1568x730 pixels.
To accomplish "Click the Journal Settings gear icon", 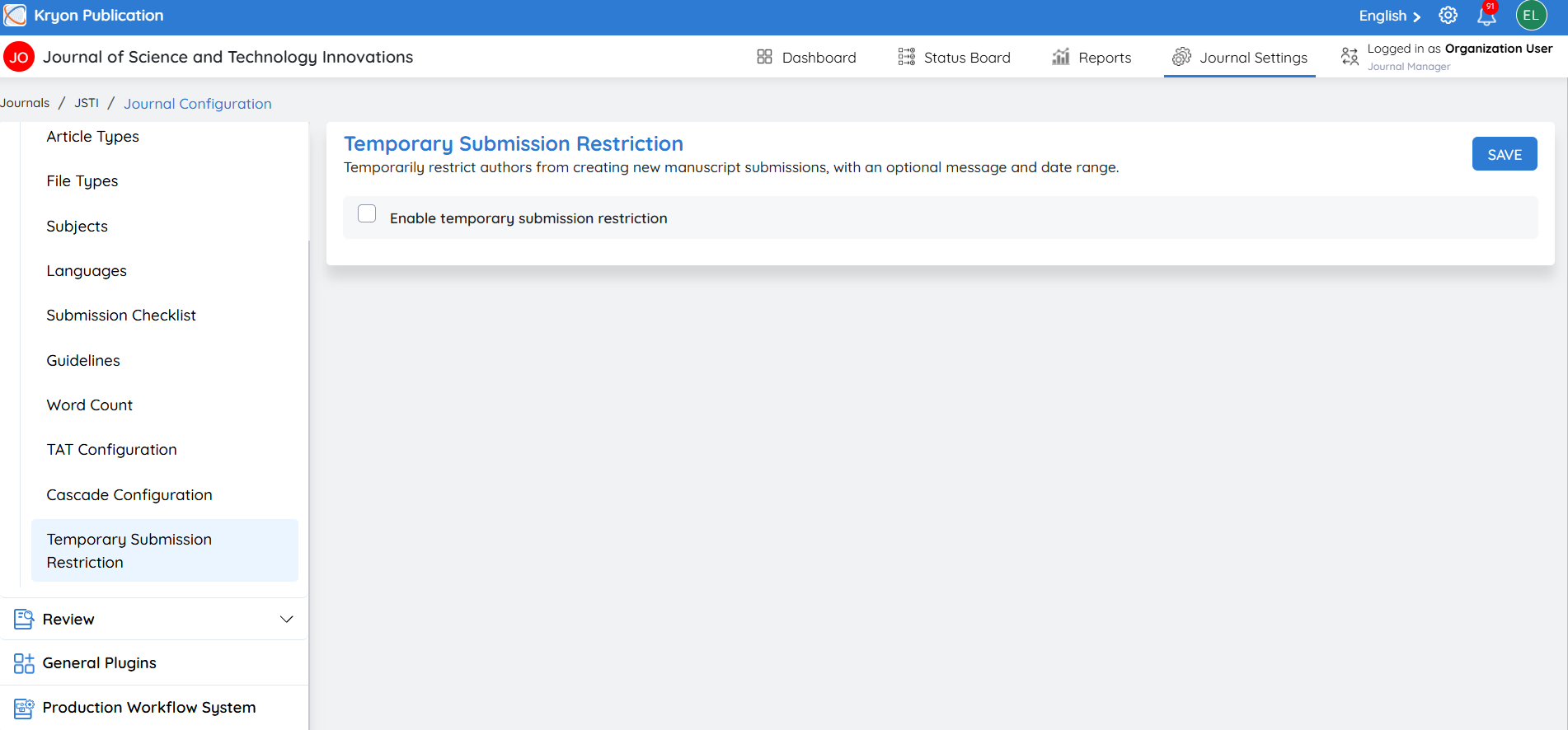I will click(x=1181, y=57).
